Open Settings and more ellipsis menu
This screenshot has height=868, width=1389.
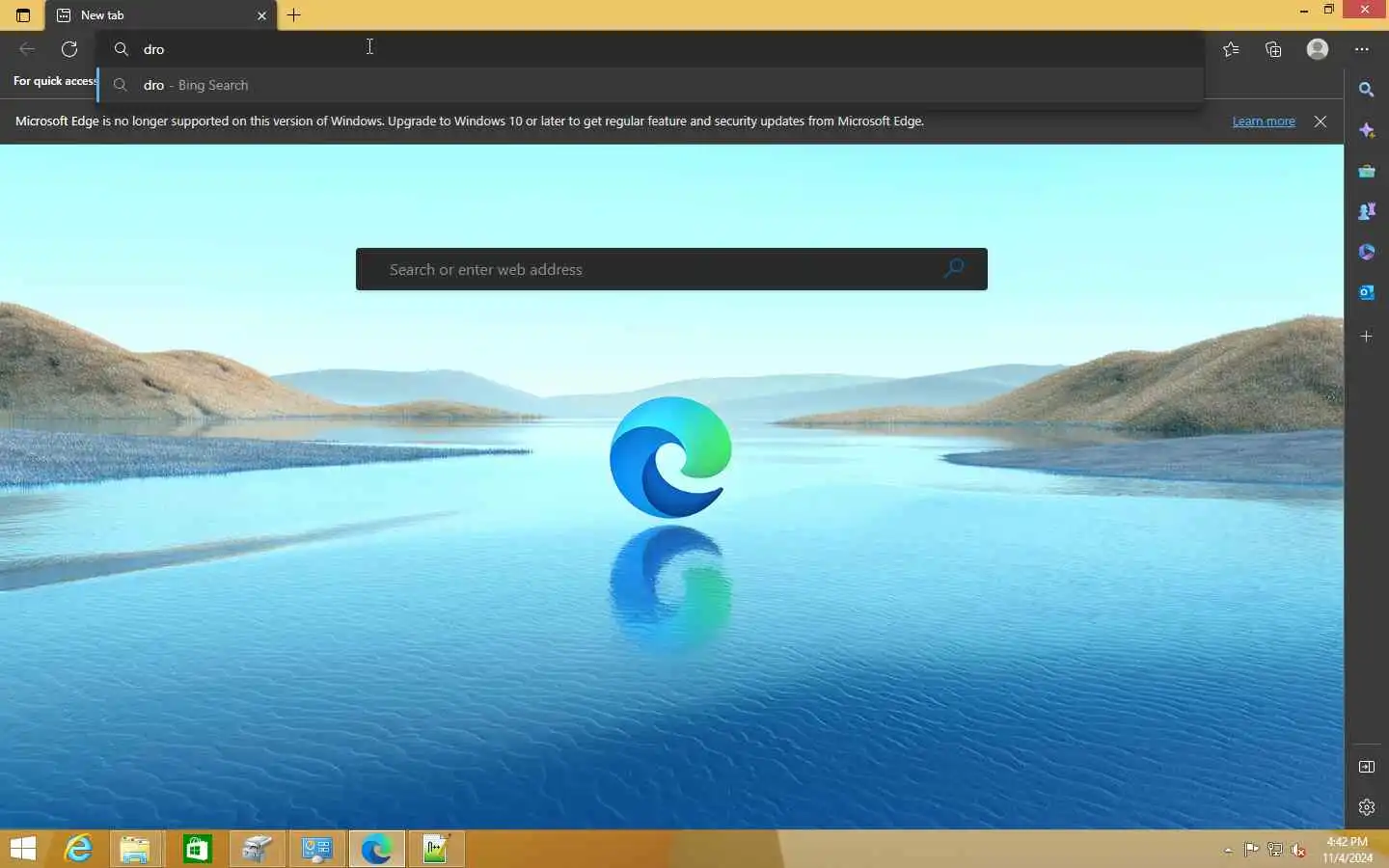point(1361,49)
